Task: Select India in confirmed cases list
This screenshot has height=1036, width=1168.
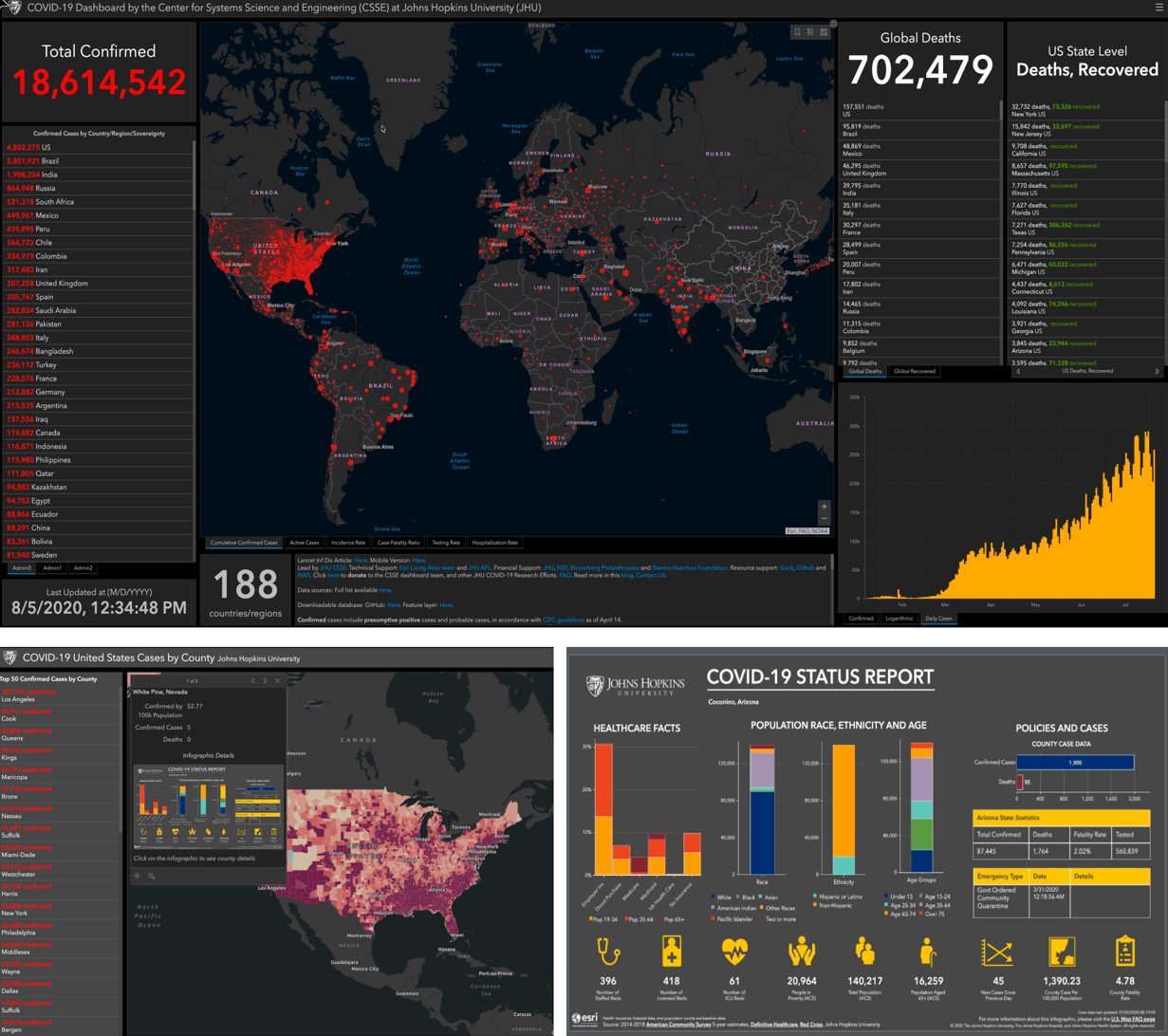Action: pos(97,175)
